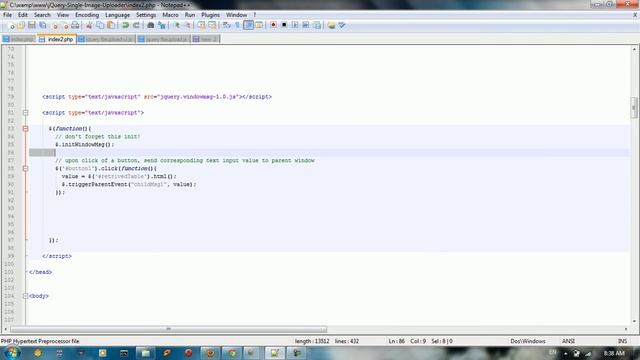Click the taskbar clock showing 8:38 AM
Viewport: 640px width, 360px height.
pos(614,353)
